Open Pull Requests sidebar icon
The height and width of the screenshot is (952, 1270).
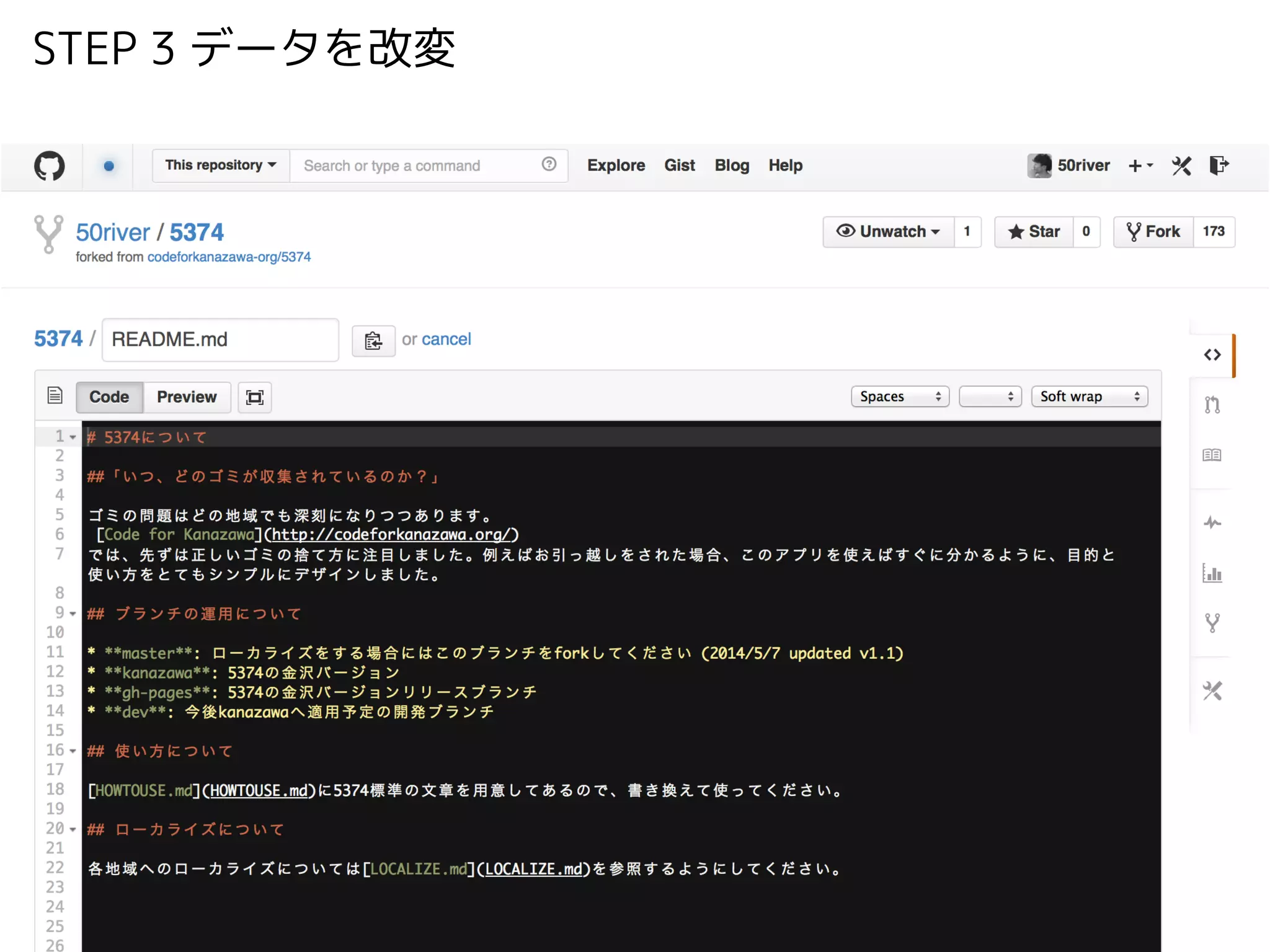click(1212, 405)
